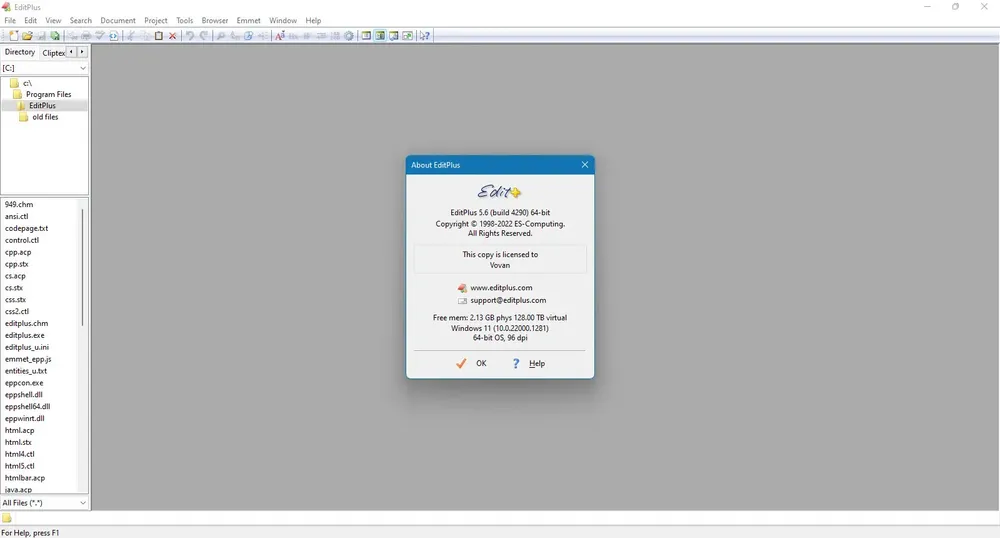Open the Emmet menu

click(248, 20)
